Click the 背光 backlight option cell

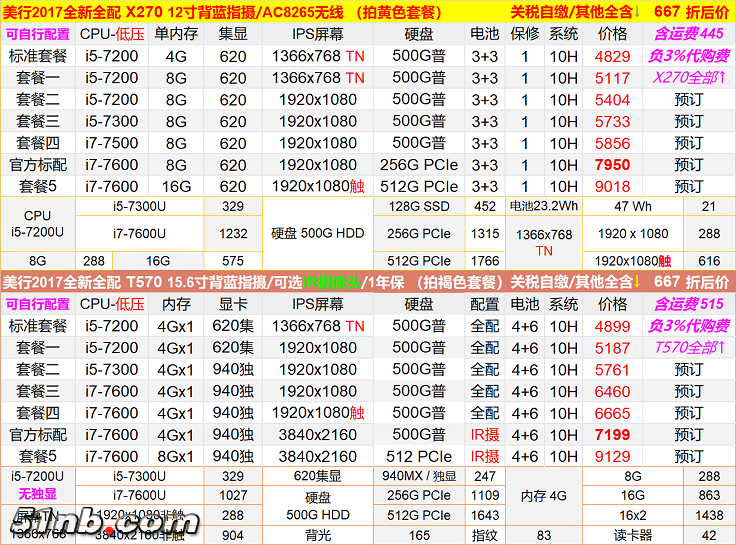[318, 536]
